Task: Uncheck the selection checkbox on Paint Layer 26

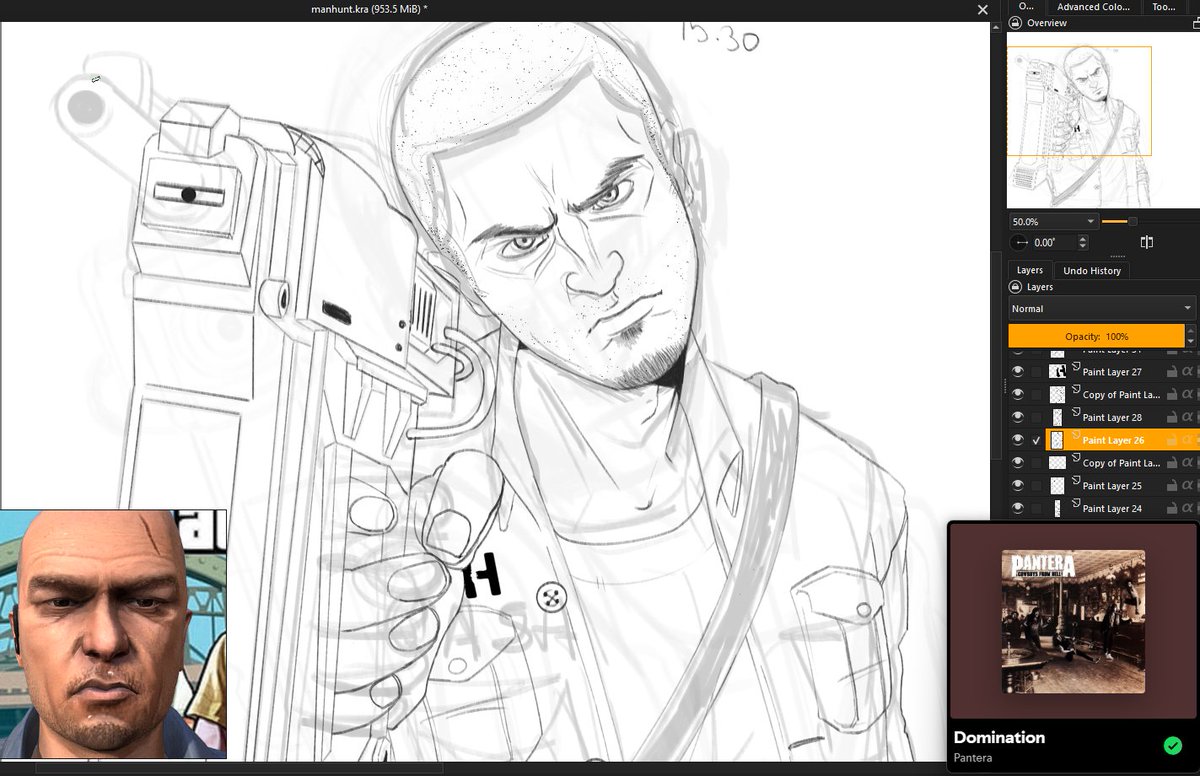Action: (x=1037, y=440)
